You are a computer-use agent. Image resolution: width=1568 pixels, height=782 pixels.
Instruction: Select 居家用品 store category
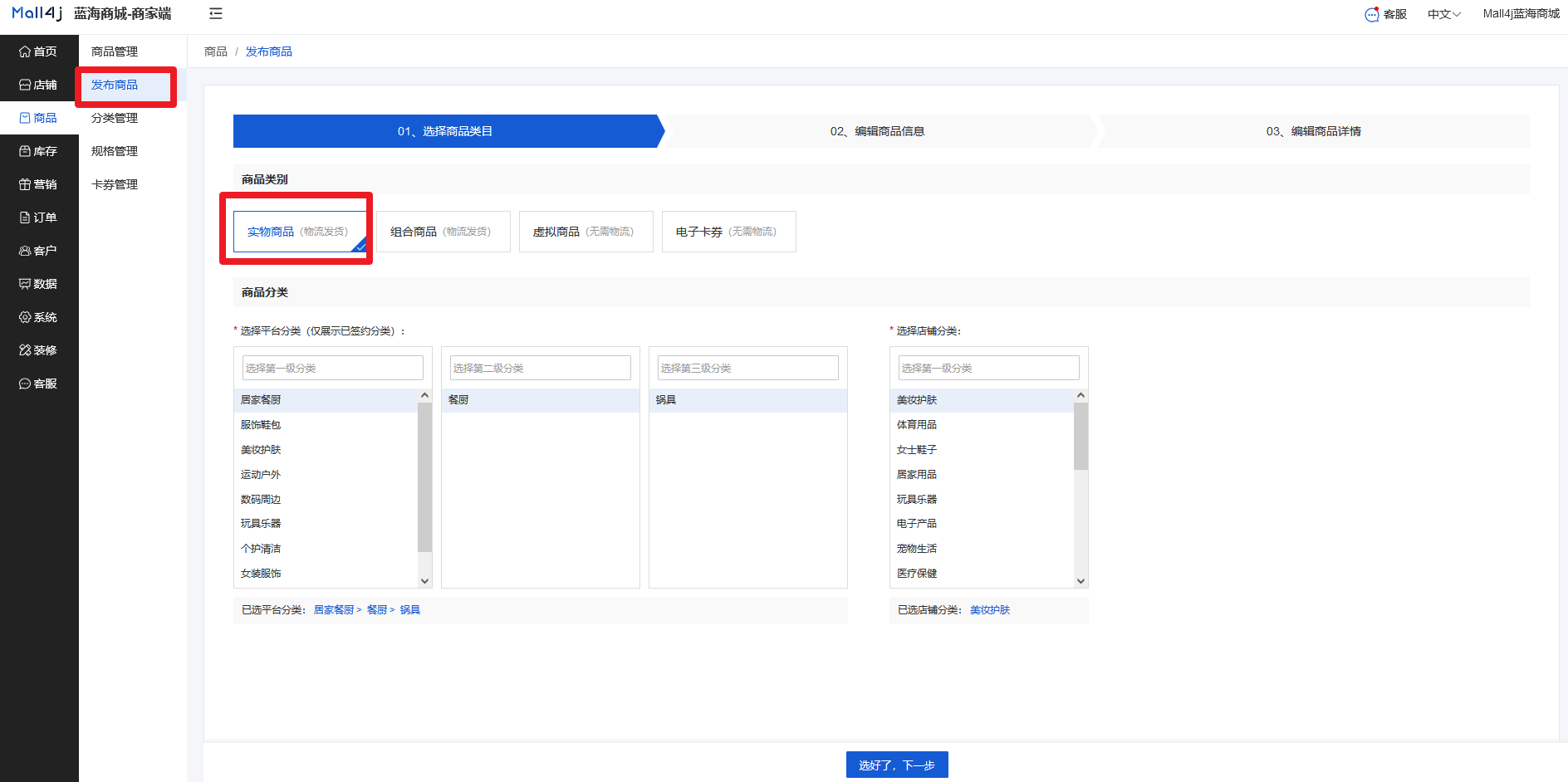point(982,475)
